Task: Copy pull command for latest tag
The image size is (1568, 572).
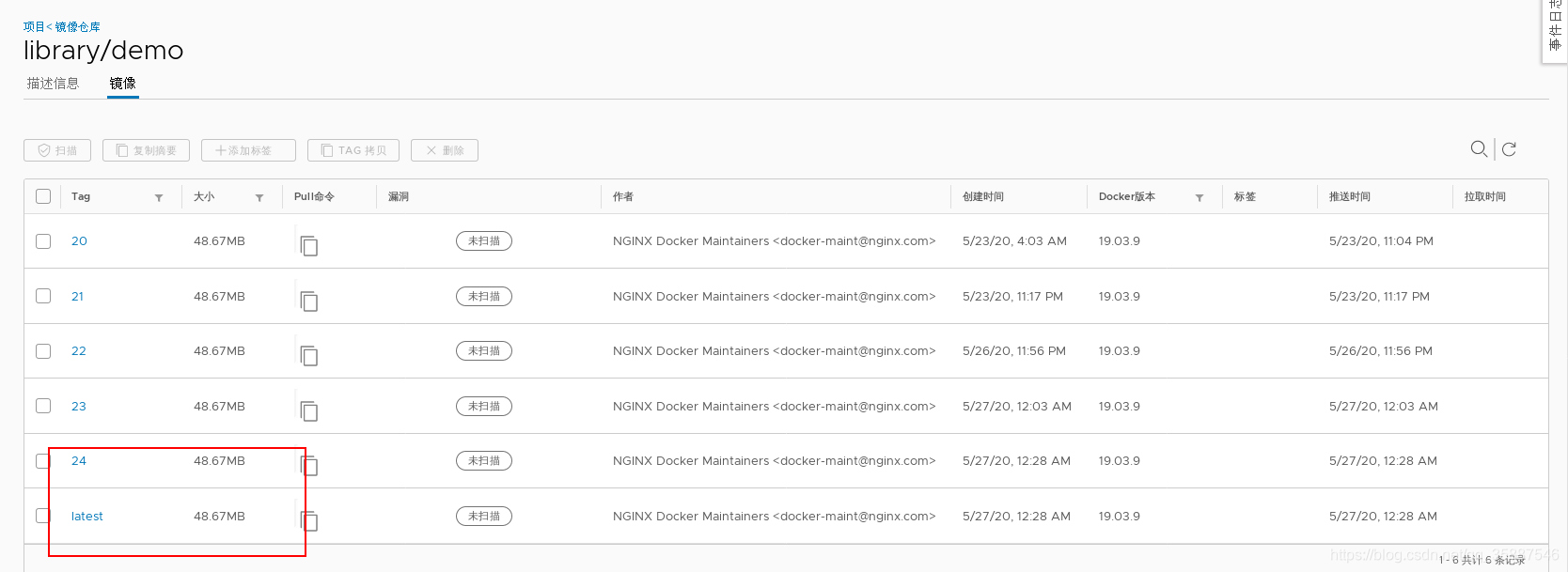Action: coord(309,521)
